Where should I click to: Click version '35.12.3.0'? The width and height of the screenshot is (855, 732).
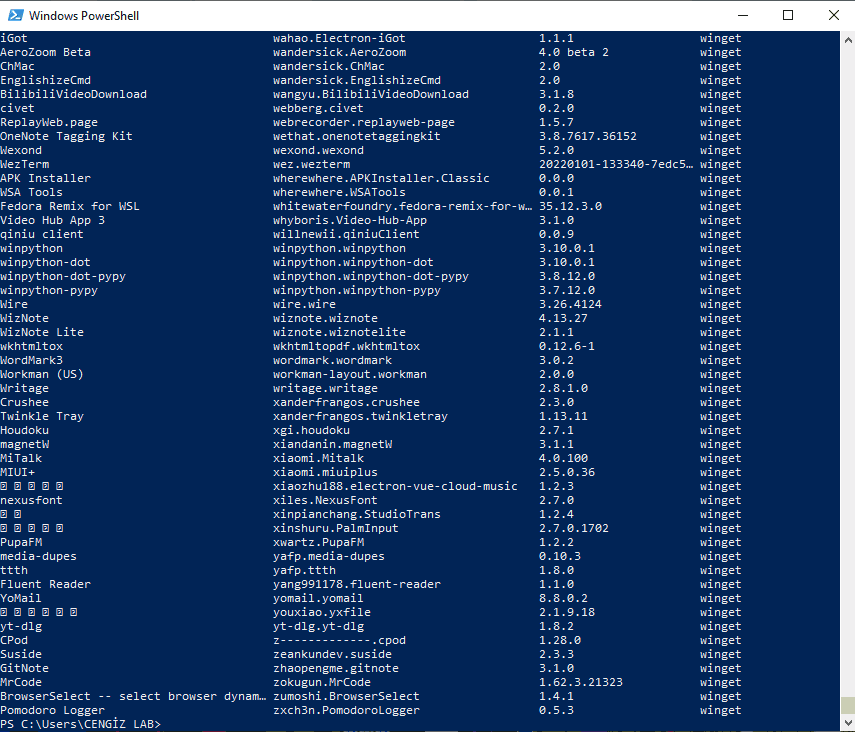(570, 206)
